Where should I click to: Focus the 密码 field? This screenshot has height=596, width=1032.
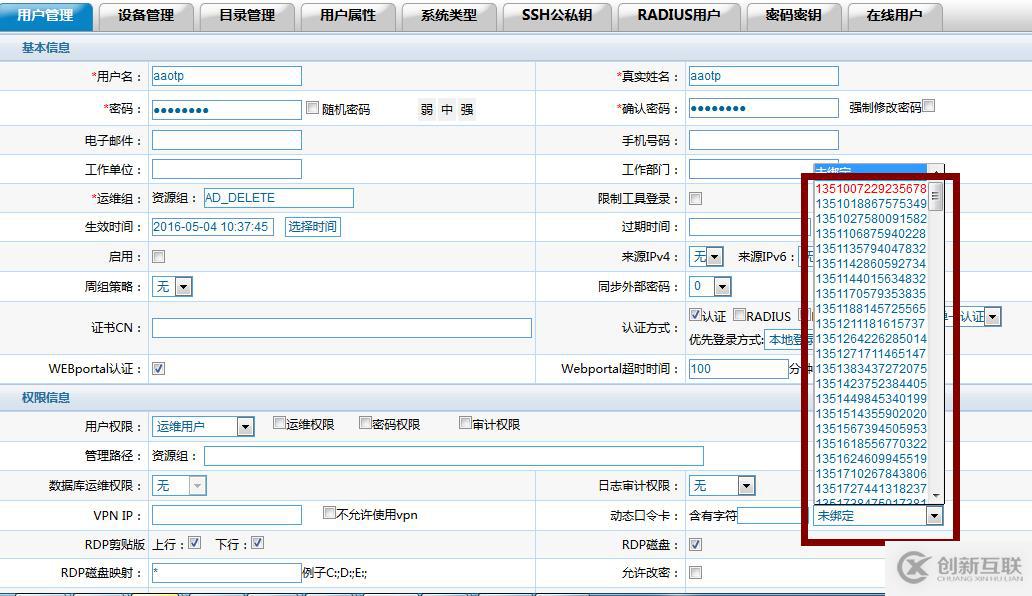tap(226, 109)
